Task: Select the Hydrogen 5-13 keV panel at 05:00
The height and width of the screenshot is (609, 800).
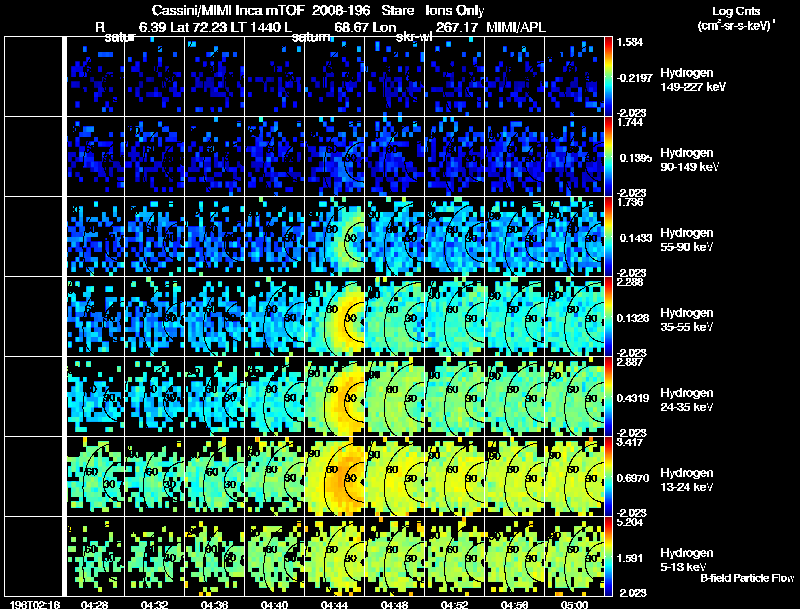Action: click(574, 556)
